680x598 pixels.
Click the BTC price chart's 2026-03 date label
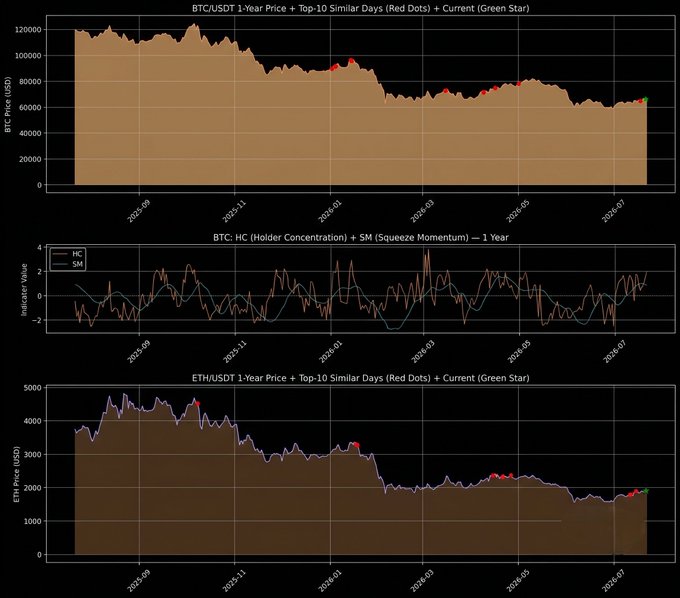pyautogui.click(x=422, y=212)
